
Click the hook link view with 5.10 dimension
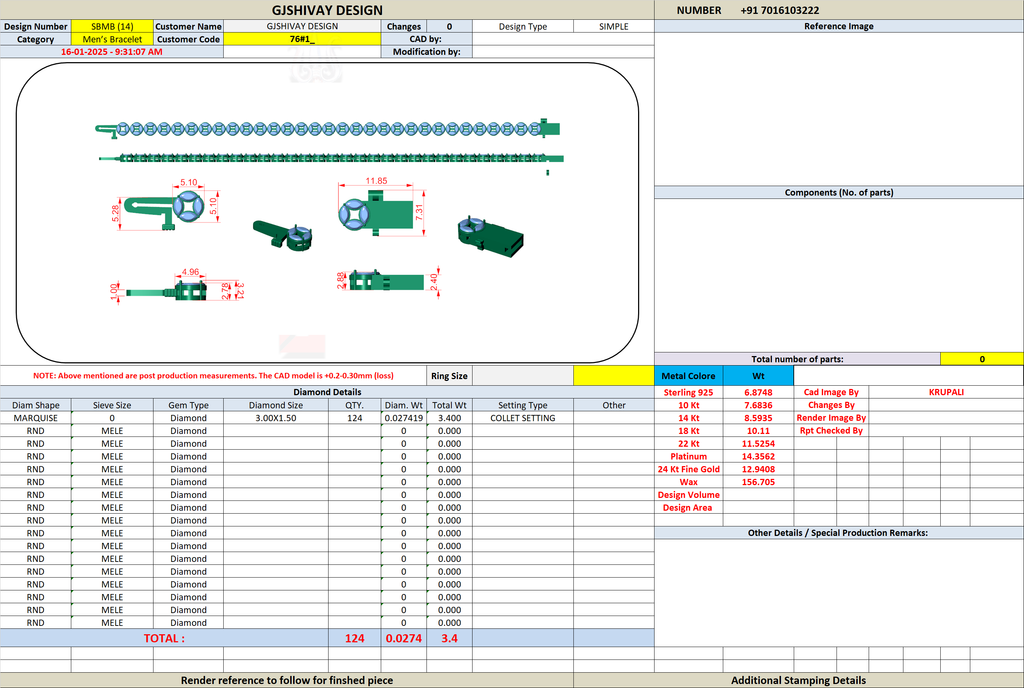pos(167,206)
